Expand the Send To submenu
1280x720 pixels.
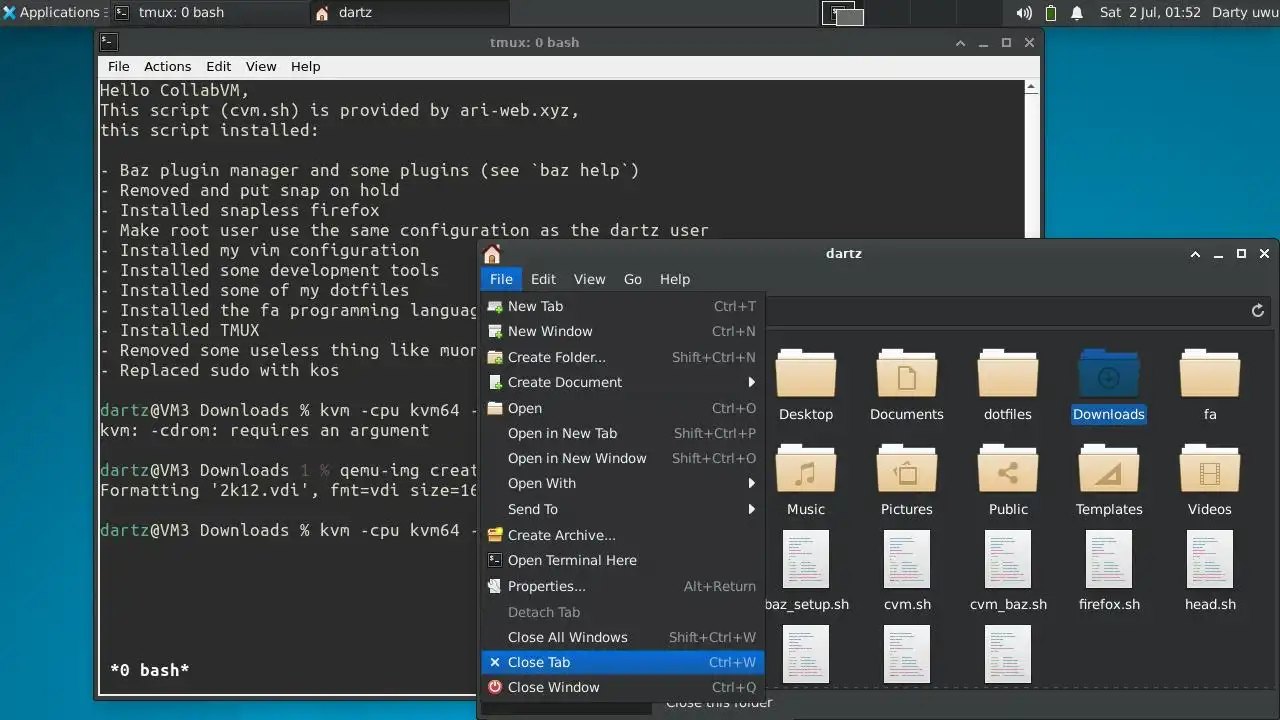coord(622,509)
